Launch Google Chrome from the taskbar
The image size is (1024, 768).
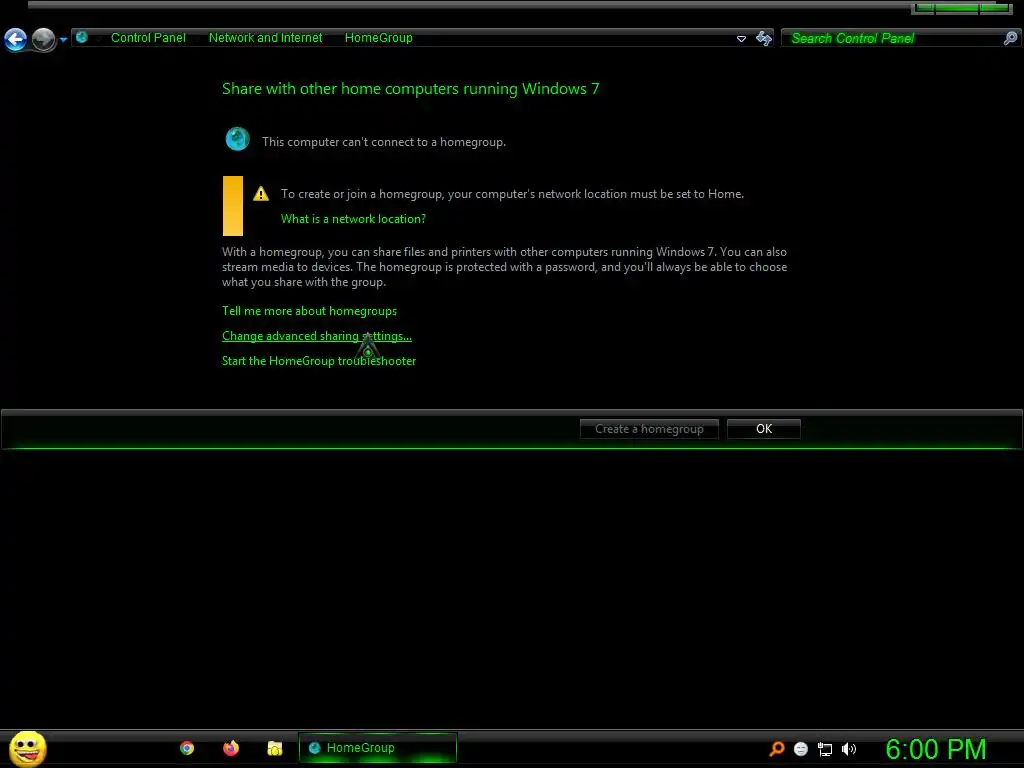click(187, 748)
